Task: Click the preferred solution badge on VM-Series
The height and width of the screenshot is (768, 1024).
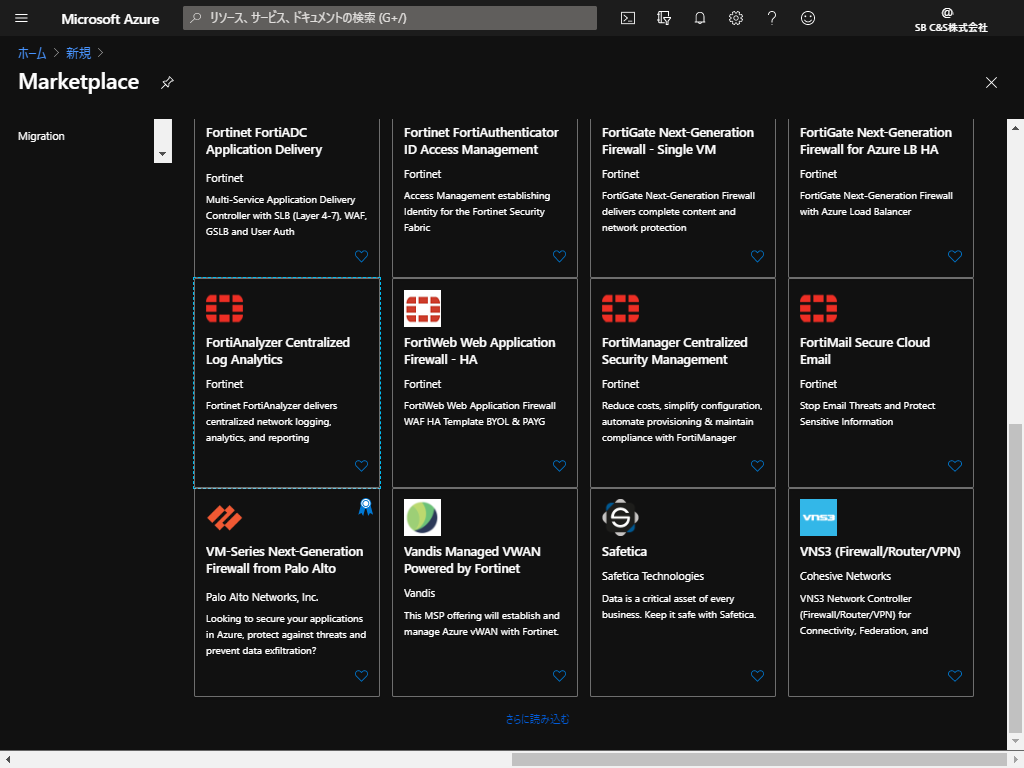Action: coord(366,507)
